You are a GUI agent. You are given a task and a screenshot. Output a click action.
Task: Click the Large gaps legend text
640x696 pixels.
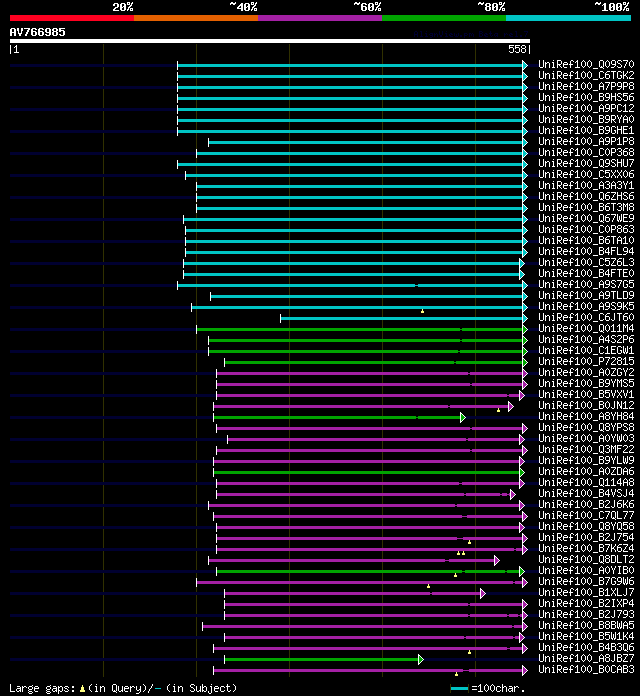(123, 688)
